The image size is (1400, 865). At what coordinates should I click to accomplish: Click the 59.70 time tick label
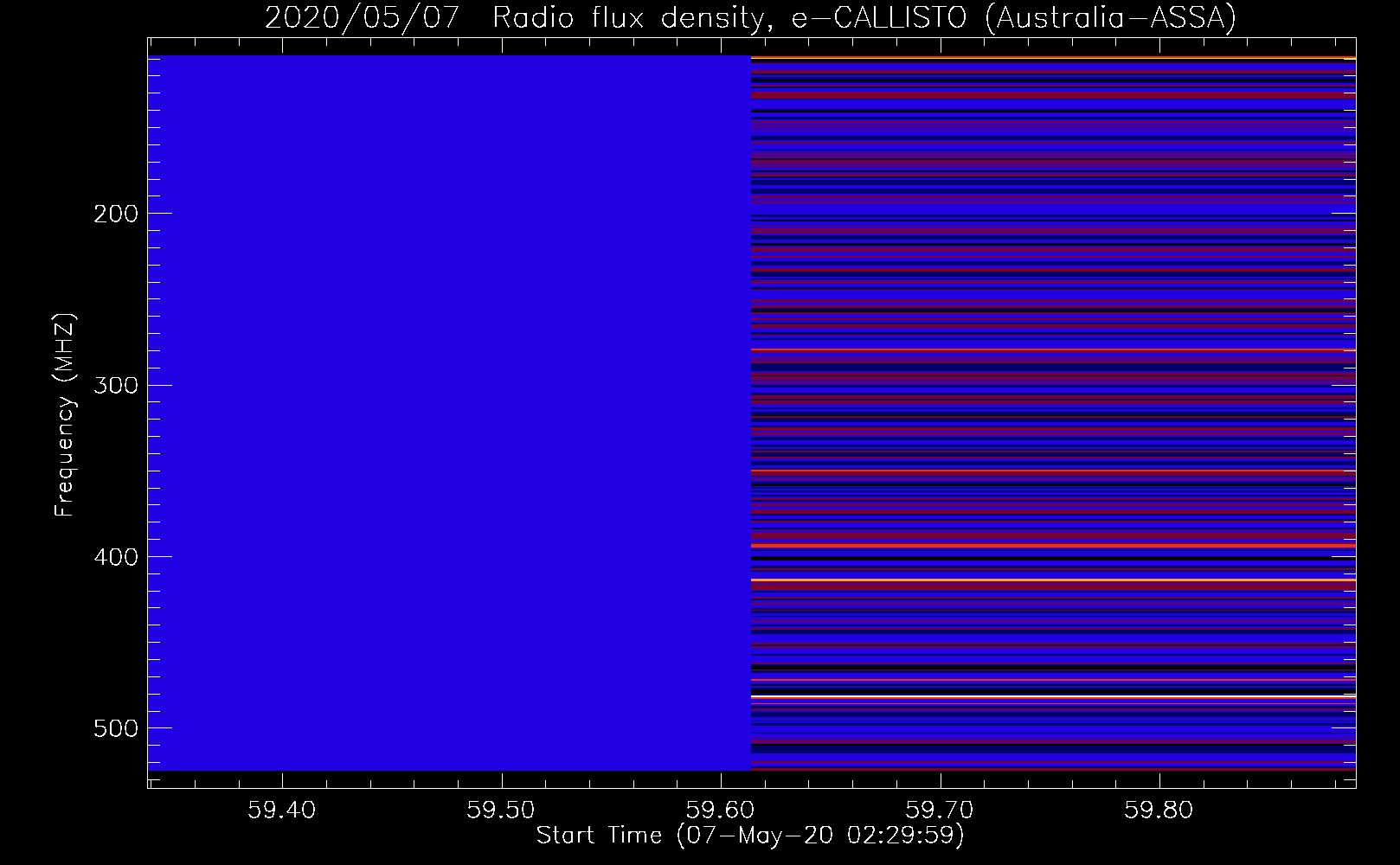940,810
